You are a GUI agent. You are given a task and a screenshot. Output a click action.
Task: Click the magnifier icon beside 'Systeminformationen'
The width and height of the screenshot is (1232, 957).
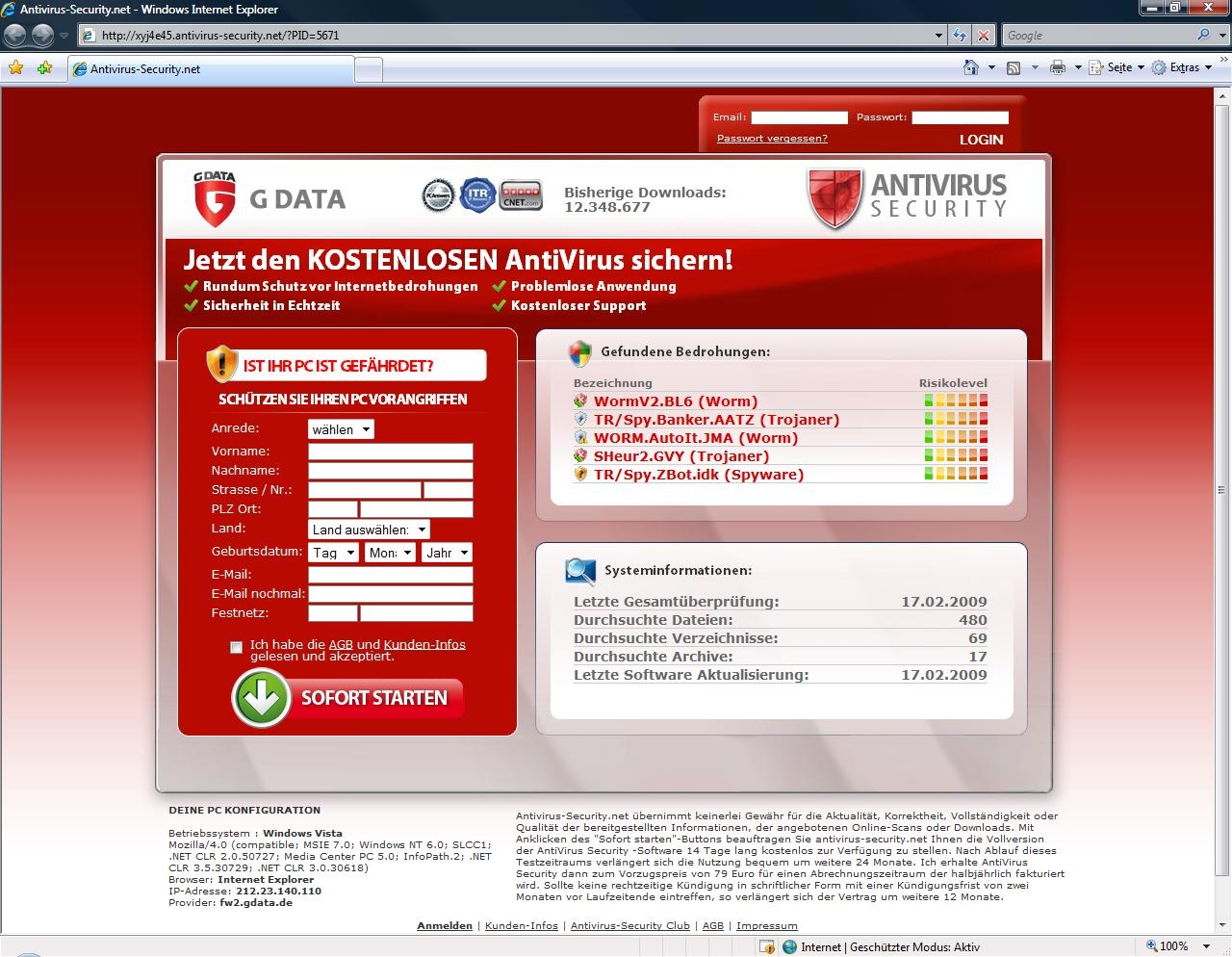(580, 571)
